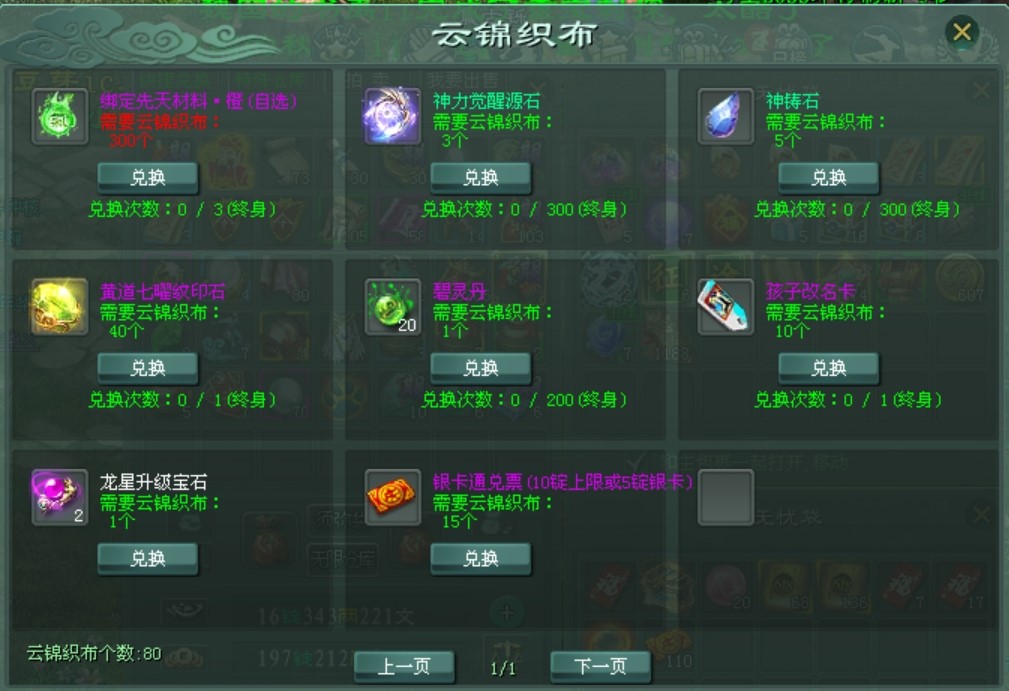Click the purple 龙星升级宝石 gem icon

(x=60, y=497)
